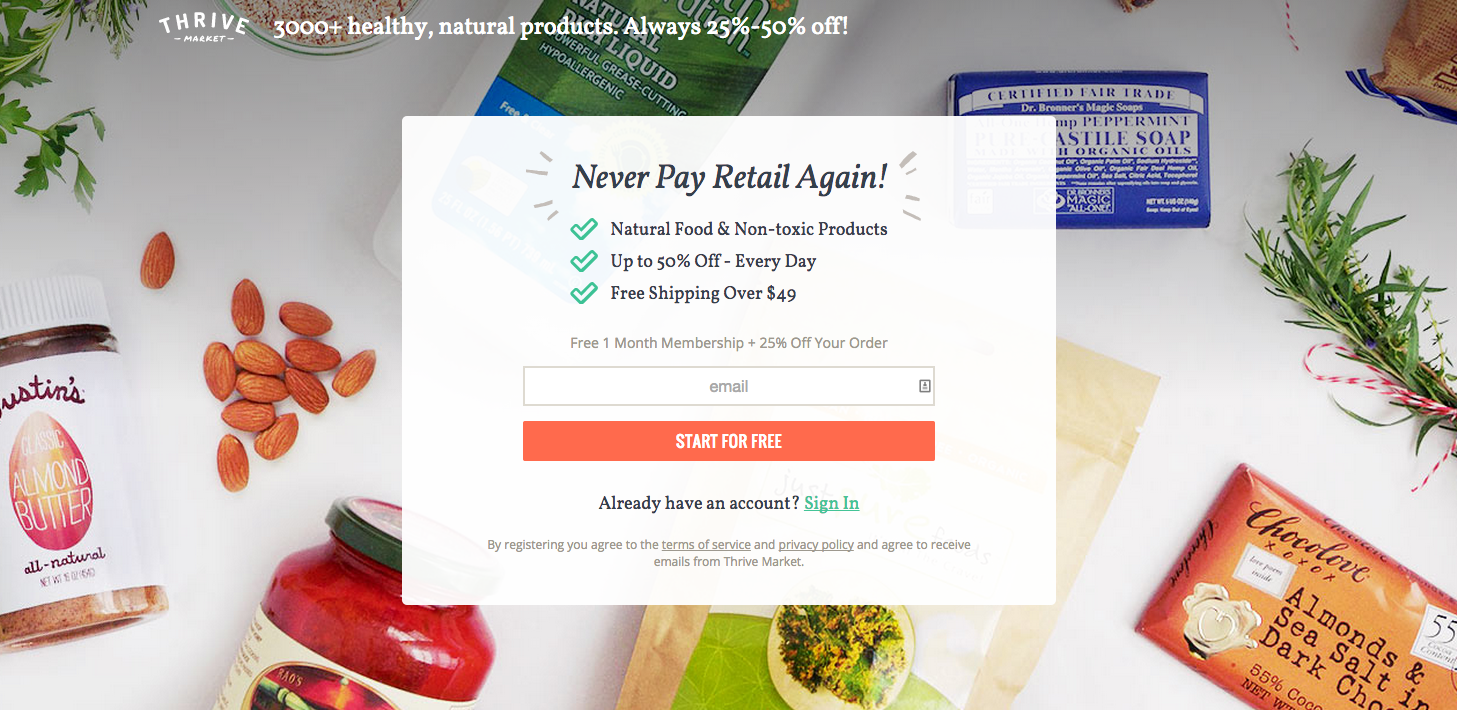Image resolution: width=1457 pixels, height=710 pixels.
Task: Select the checkmark next to Up to 50% Off
Action: [x=584, y=261]
